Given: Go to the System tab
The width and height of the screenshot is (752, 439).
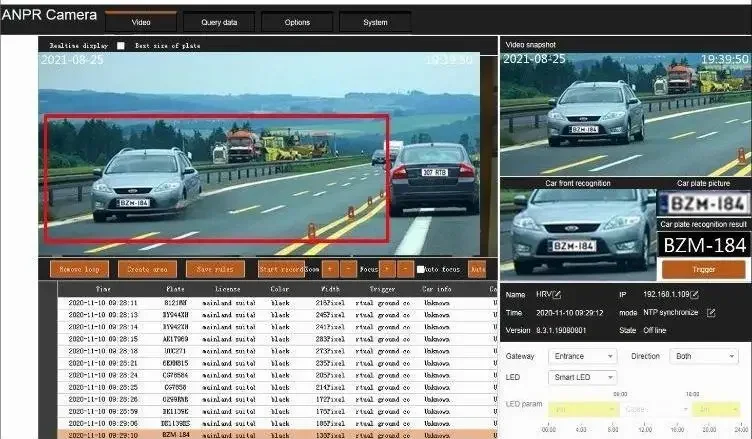Looking at the screenshot, I should [x=375, y=22].
